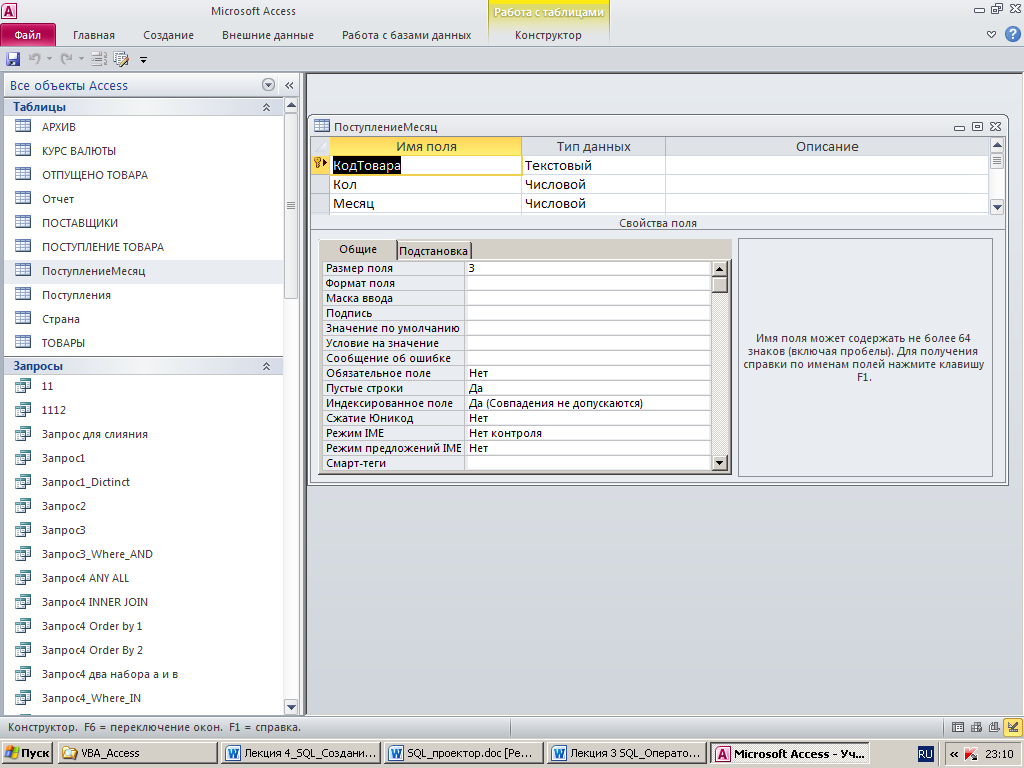Click navigation pane scrollbar down arrow

pos(291,707)
